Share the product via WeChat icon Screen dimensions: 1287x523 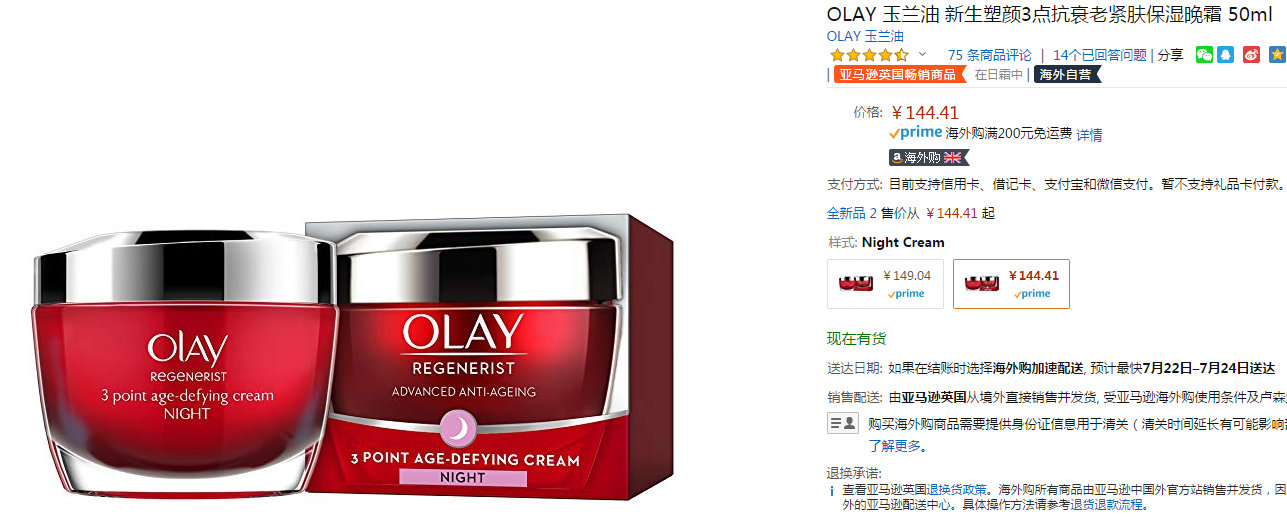[1204, 55]
